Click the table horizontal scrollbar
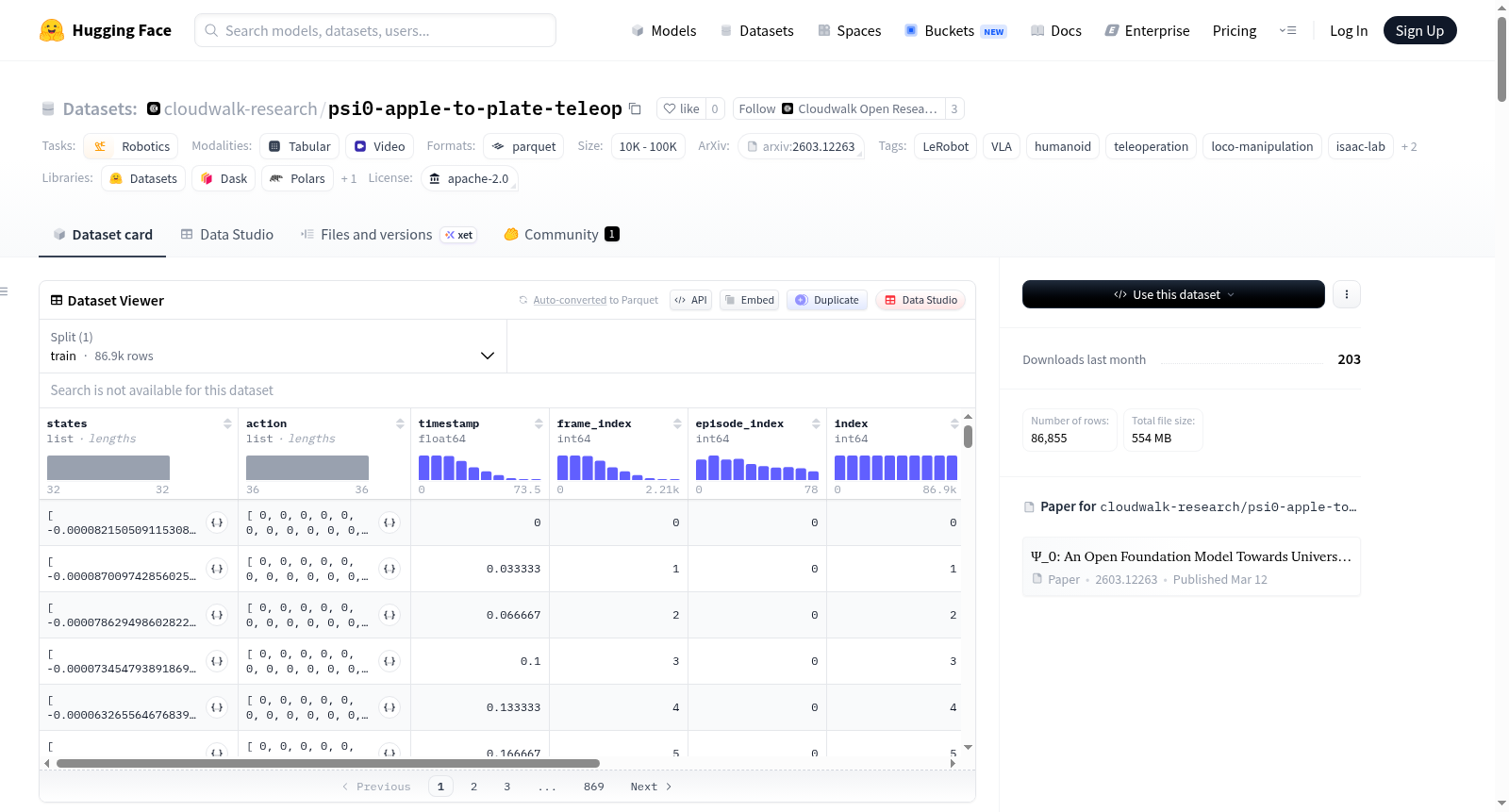 pos(328,763)
